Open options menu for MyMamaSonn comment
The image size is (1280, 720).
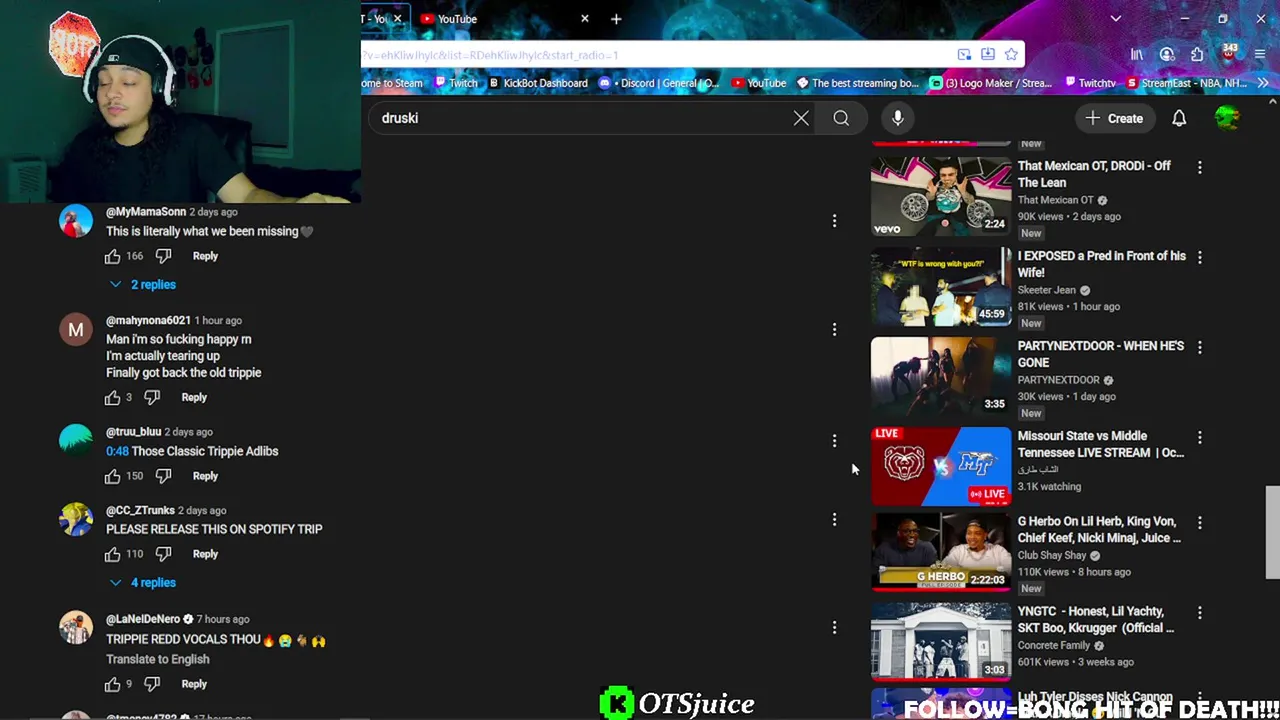[834, 220]
